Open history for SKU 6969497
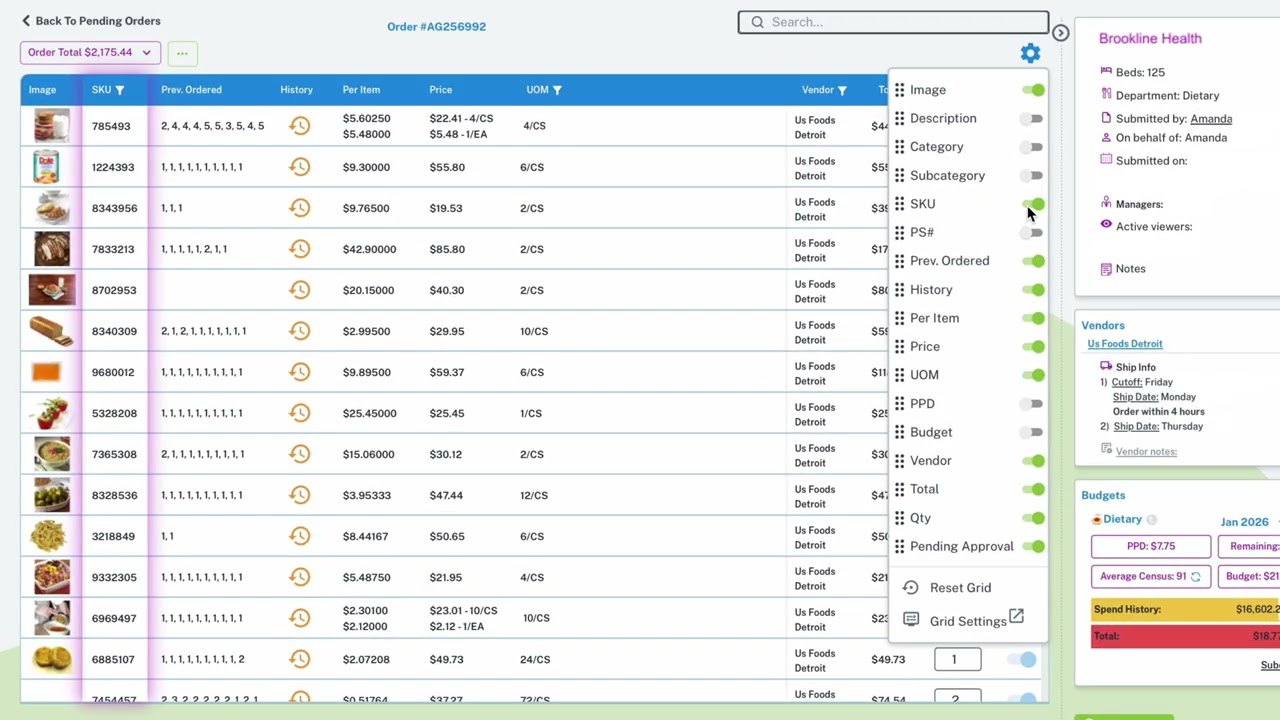 [x=299, y=618]
